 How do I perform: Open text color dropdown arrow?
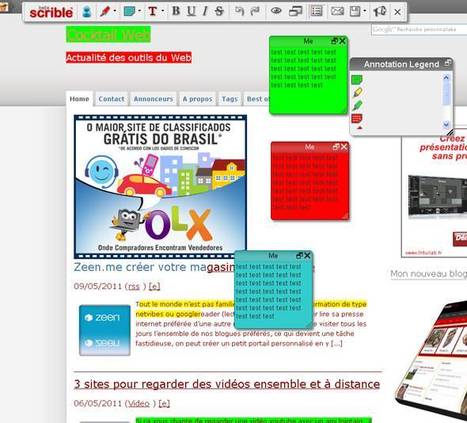[x=163, y=11]
